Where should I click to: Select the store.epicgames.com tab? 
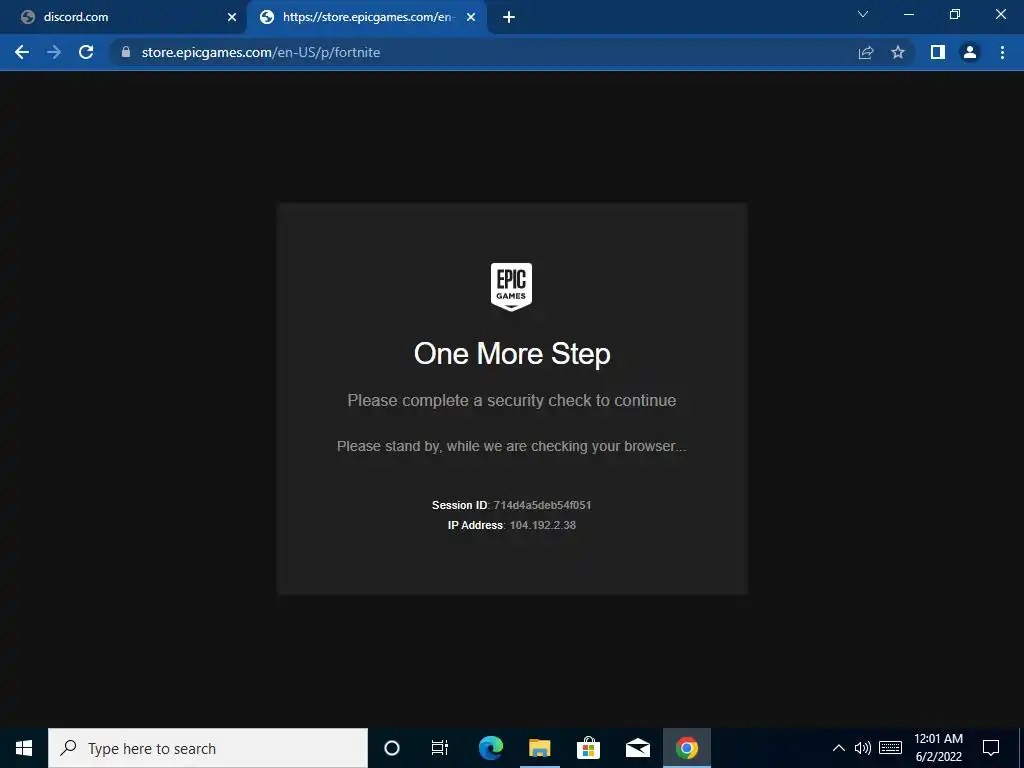pos(366,18)
